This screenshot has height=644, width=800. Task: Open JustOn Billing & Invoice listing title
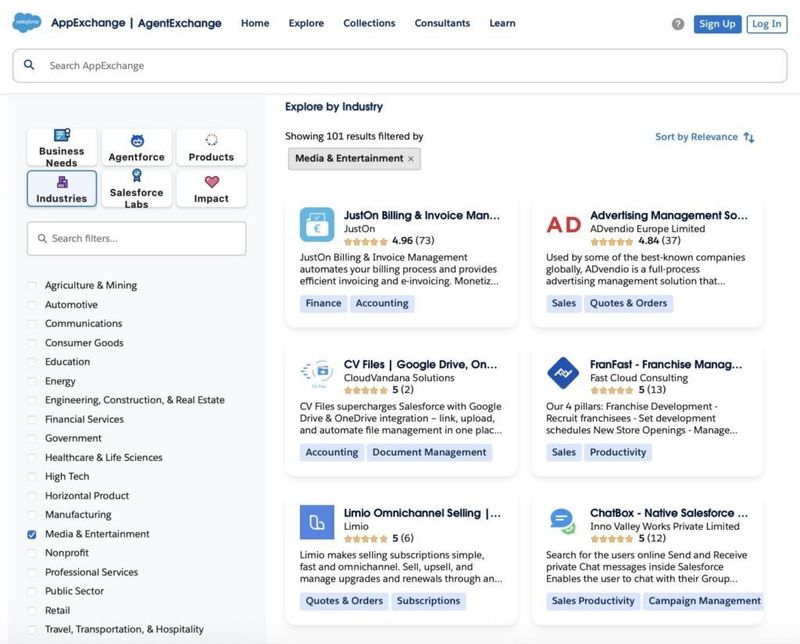pyautogui.click(x=421, y=215)
